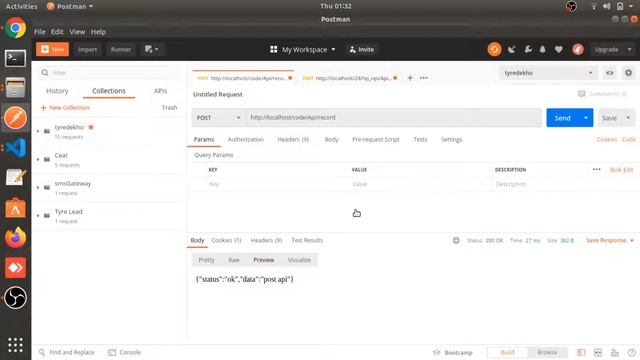
Task: Open the new window icon dropdown
Action: click(151, 49)
